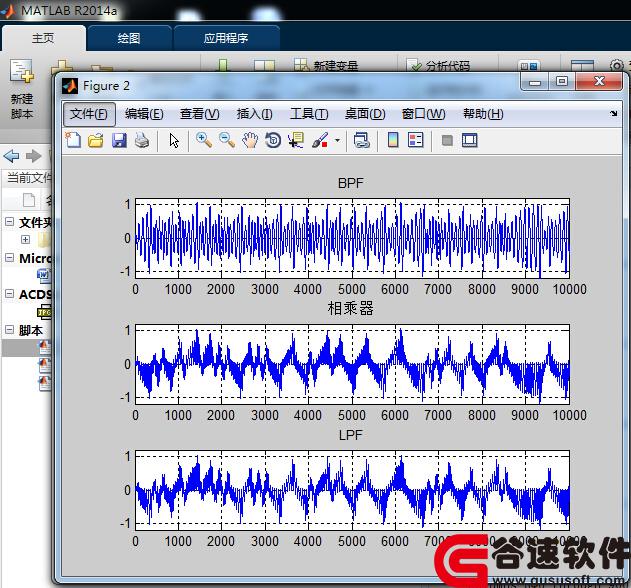
Task: Click the Hide Plot Tools icon
Action: [x=447, y=140]
